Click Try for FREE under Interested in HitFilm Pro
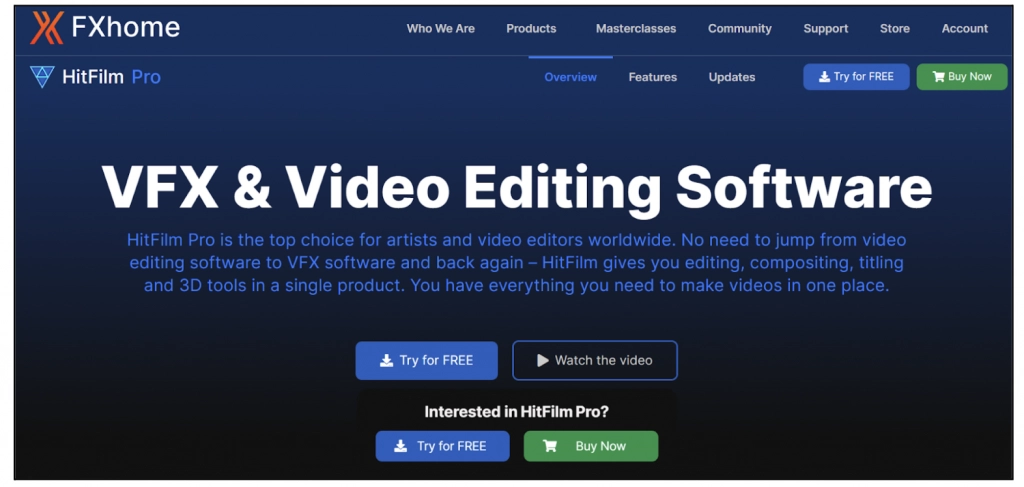Image resolution: width=1024 pixels, height=487 pixels. click(x=442, y=447)
